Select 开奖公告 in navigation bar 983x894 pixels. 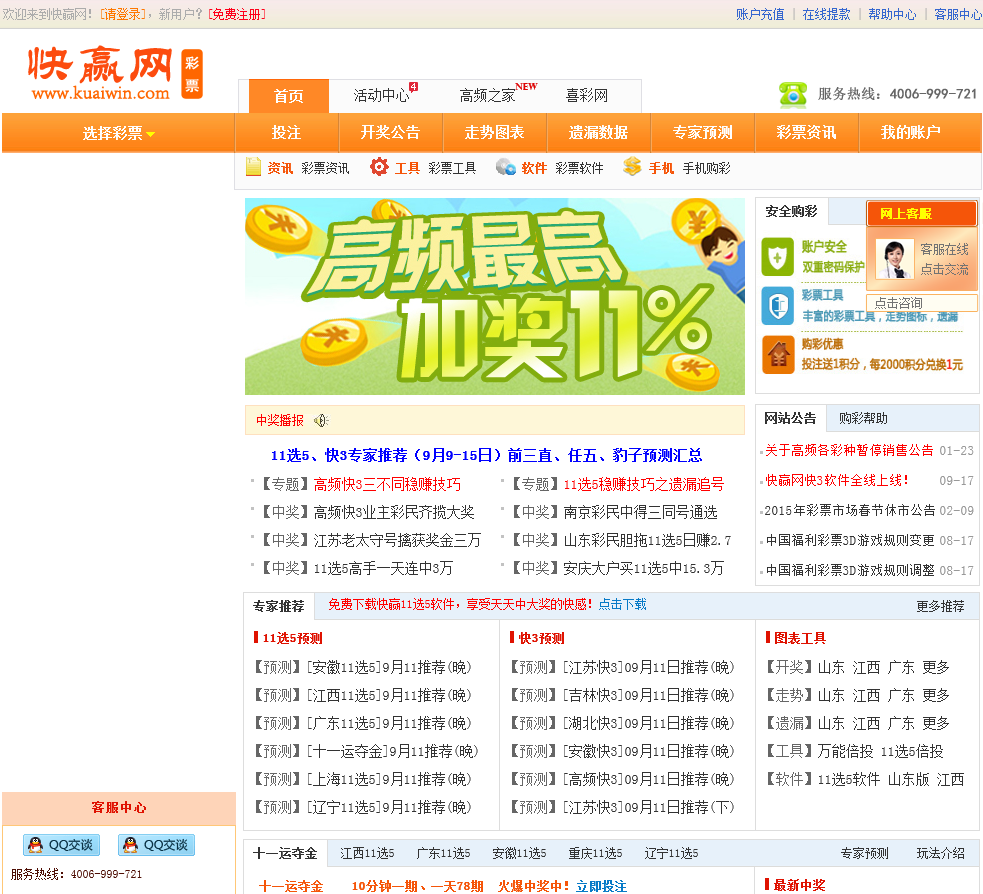click(391, 132)
